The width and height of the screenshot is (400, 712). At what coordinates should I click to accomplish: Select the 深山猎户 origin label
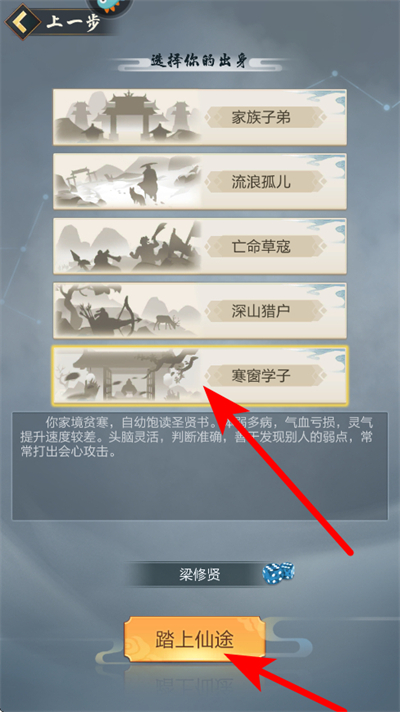(261, 311)
